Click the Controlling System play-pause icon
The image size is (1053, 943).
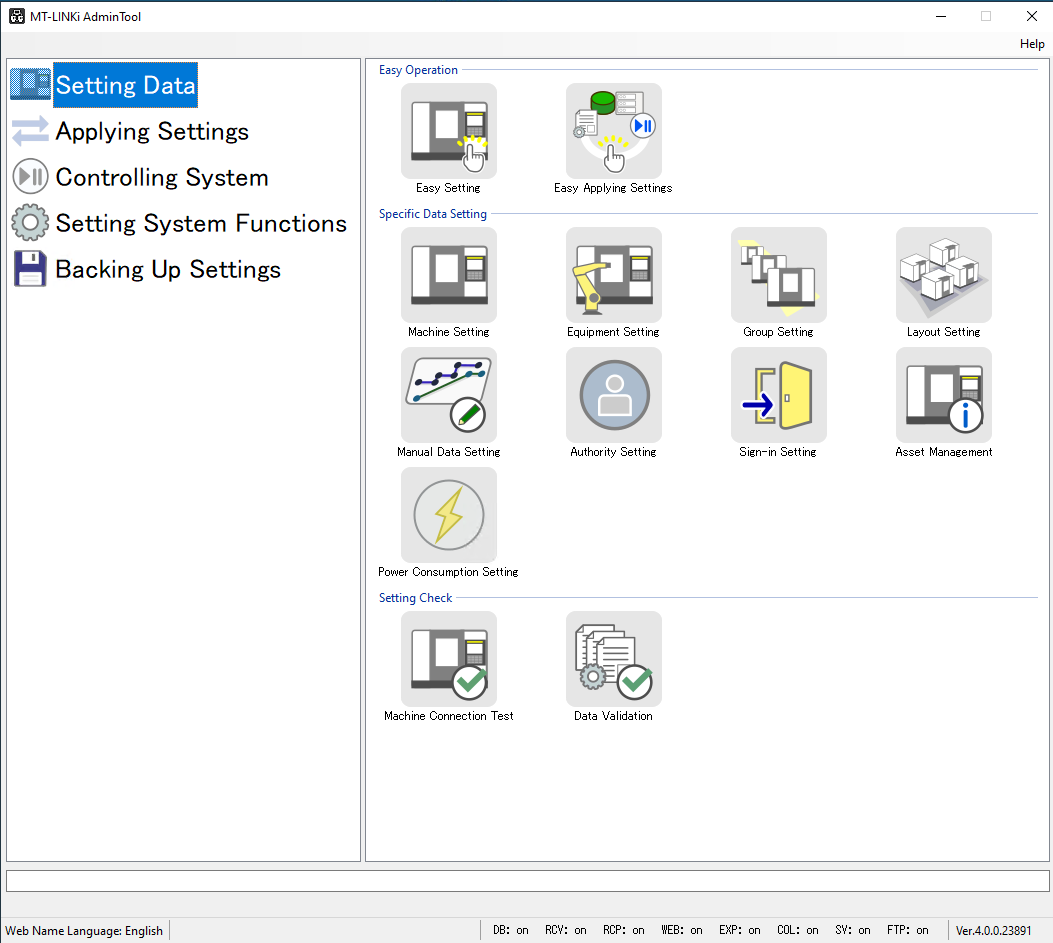[30, 177]
